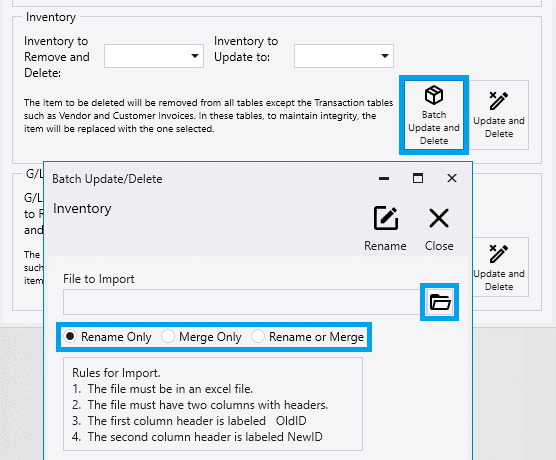The width and height of the screenshot is (556, 460).
Task: Click the Close X icon below the title bar
Action: click(x=439, y=218)
